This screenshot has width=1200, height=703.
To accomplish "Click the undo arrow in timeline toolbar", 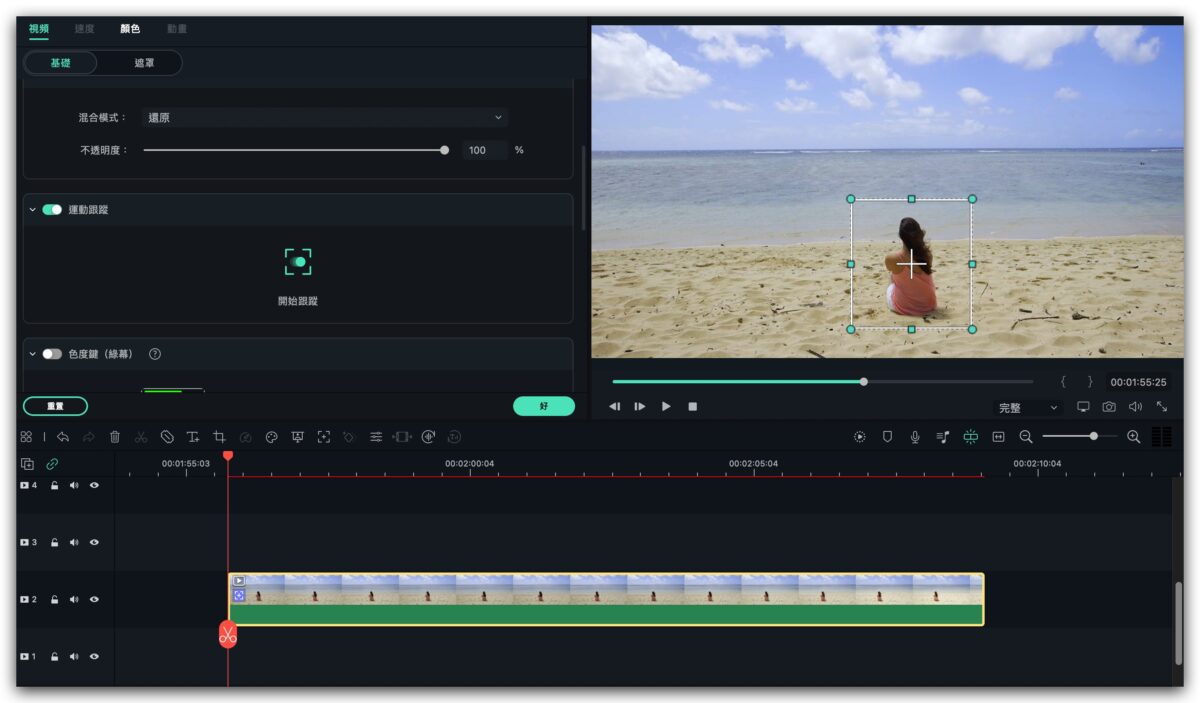I will click(63, 437).
